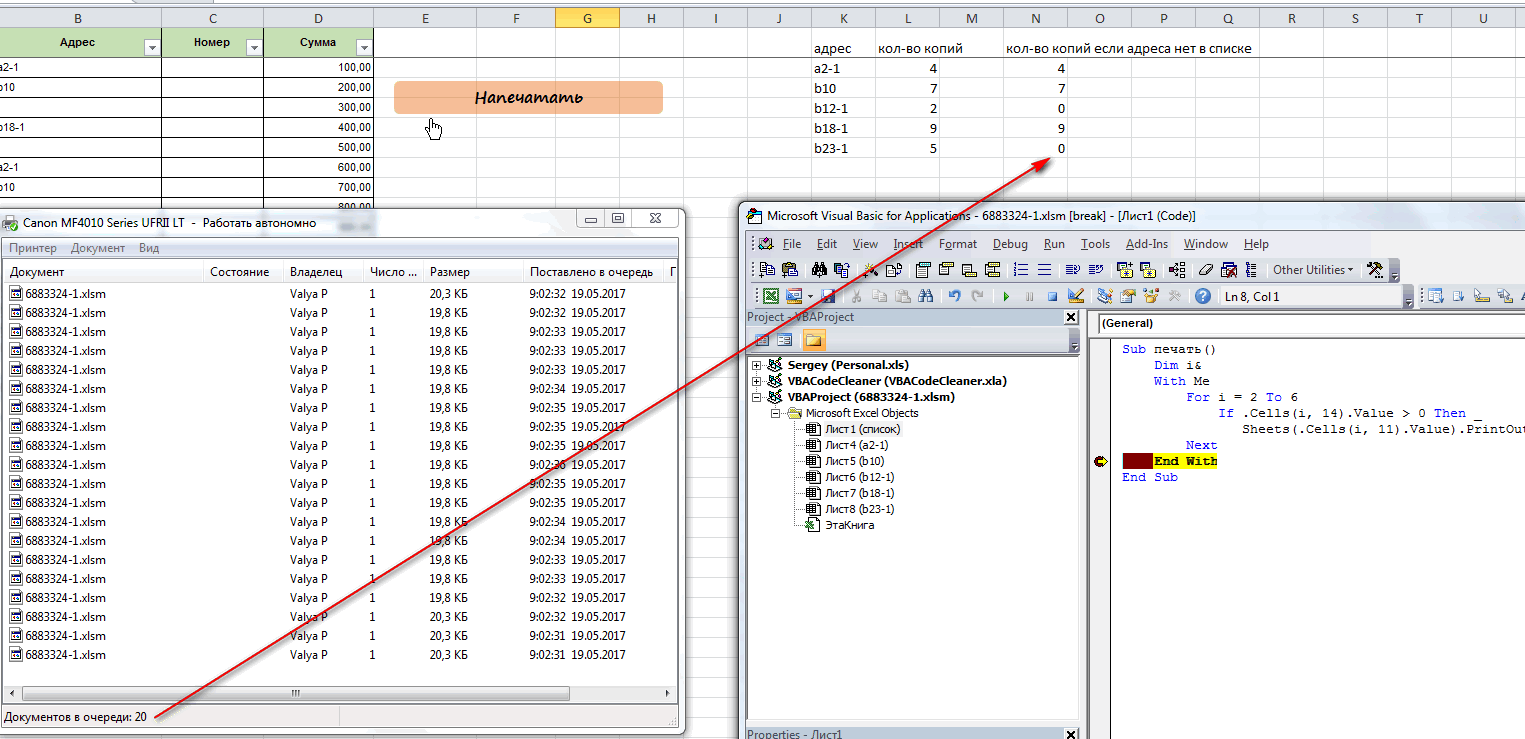Click the horizontal scrollbar in printer queue window

(x=295, y=693)
